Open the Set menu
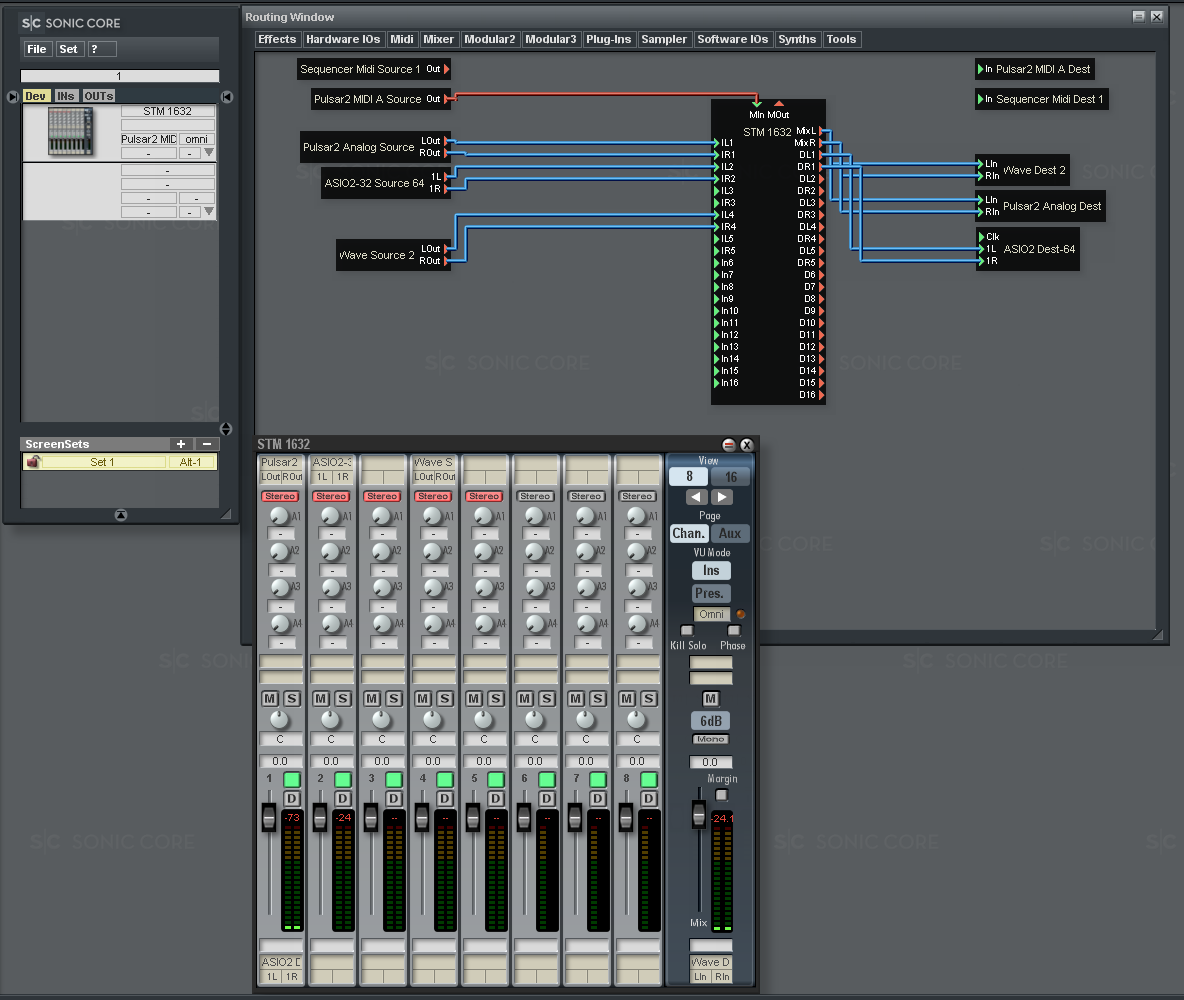This screenshot has width=1184, height=1000. pos(69,49)
